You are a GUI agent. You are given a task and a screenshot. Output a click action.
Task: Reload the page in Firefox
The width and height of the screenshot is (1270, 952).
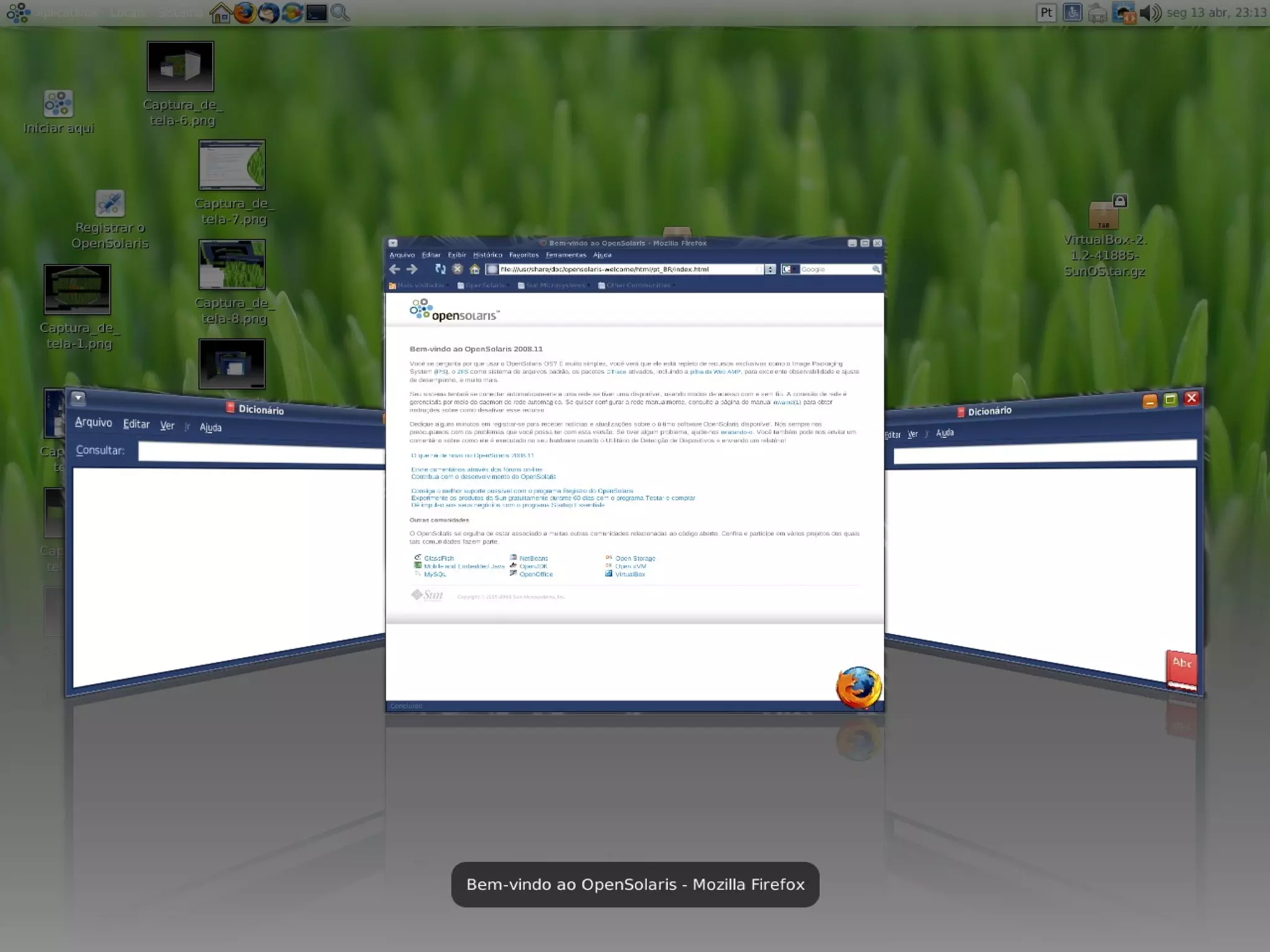tap(440, 269)
